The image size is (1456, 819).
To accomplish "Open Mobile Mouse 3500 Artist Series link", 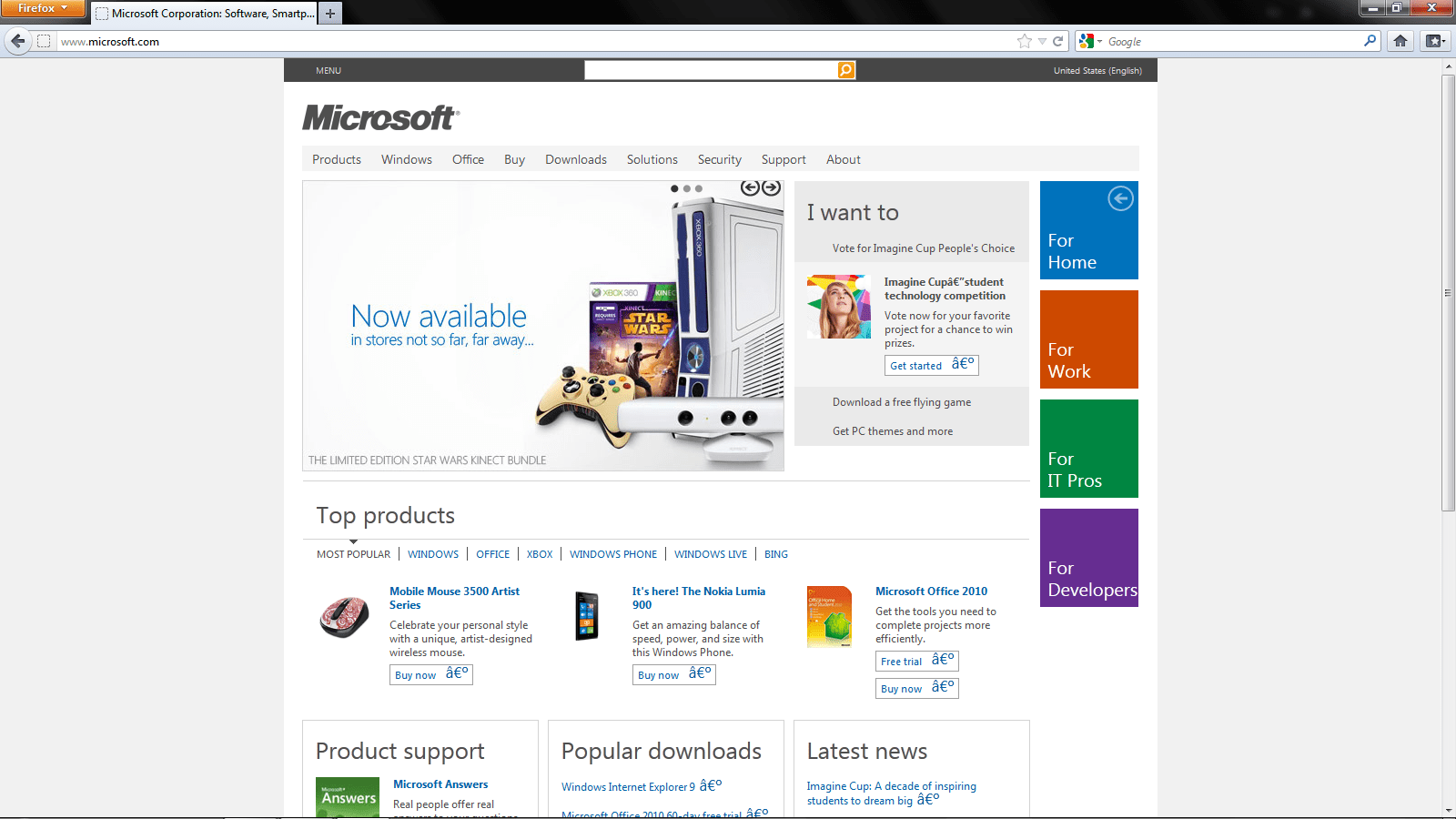I will [x=455, y=598].
